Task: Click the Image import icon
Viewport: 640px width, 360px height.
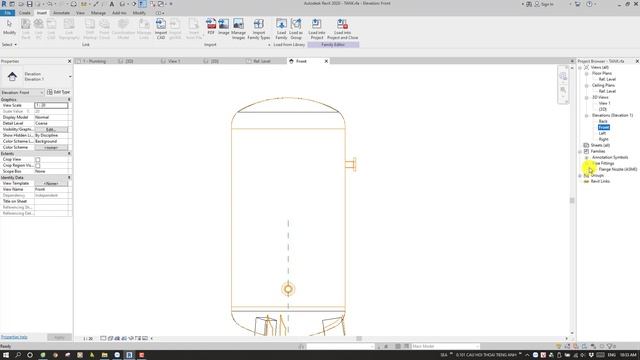Action: pyautogui.click(x=224, y=27)
